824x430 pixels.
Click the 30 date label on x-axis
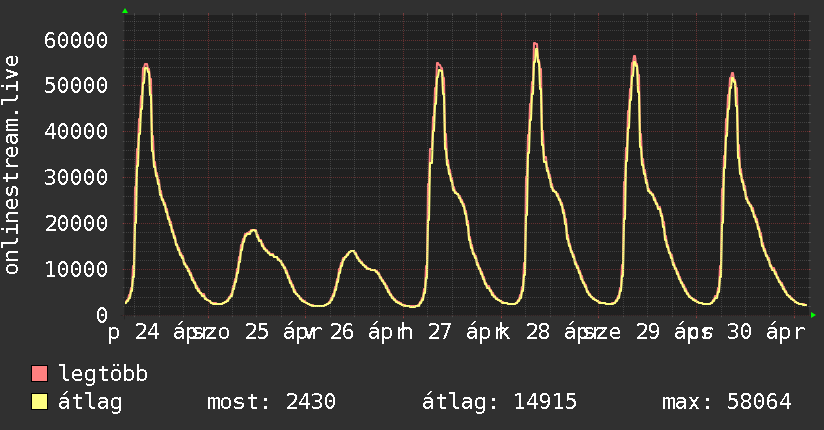[739, 332]
